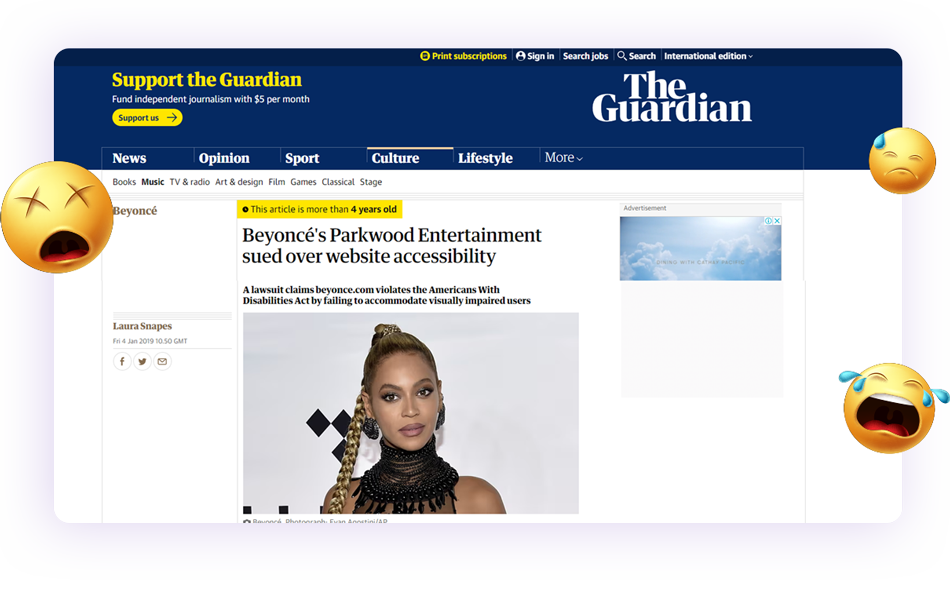Open the Music subsection

point(153,182)
